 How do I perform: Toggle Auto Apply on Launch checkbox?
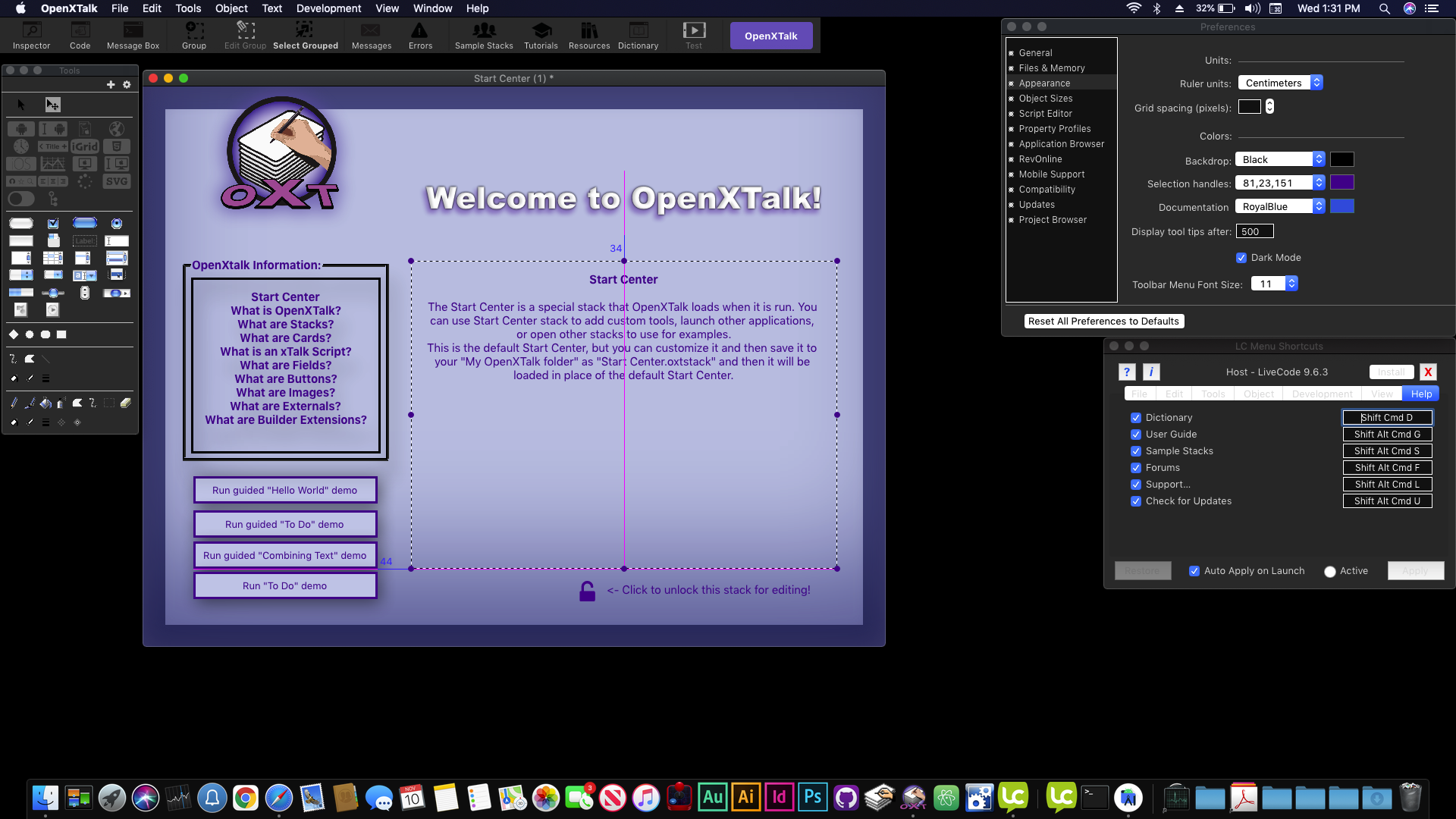click(x=1194, y=571)
